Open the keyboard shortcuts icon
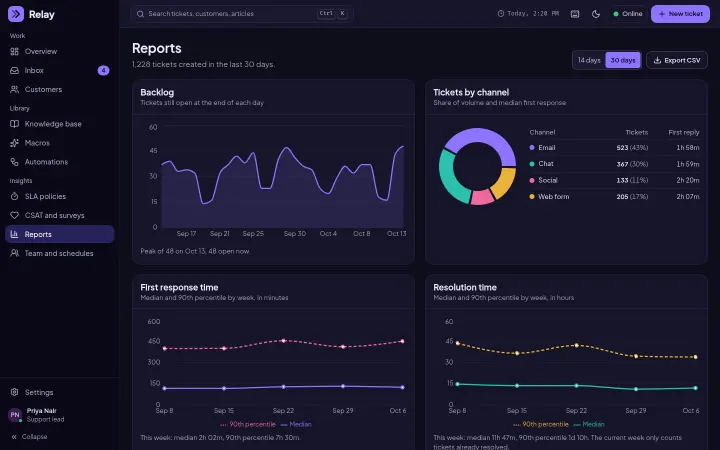 tap(575, 14)
